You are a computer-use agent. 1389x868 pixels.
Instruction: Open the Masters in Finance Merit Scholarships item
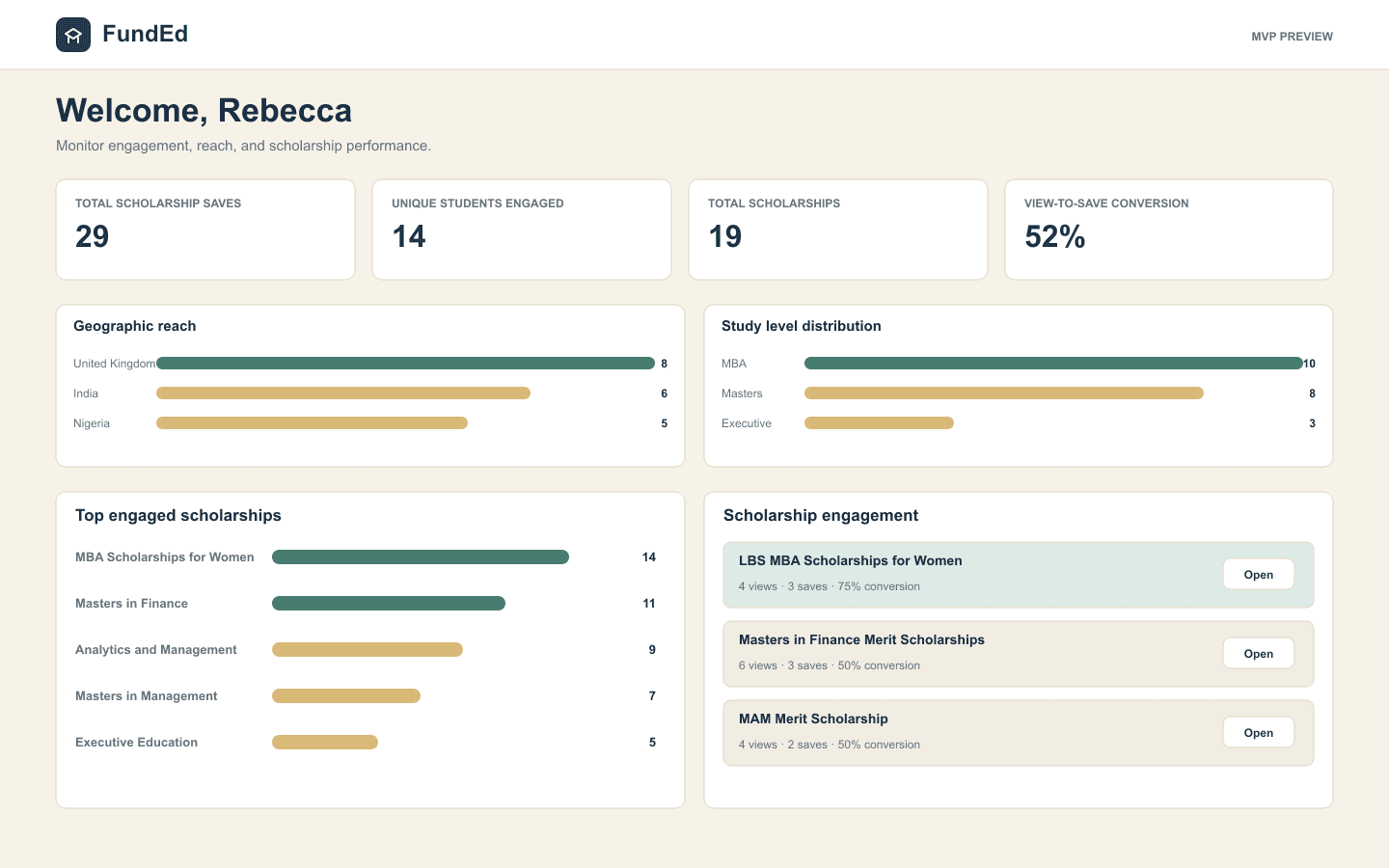click(x=1259, y=654)
